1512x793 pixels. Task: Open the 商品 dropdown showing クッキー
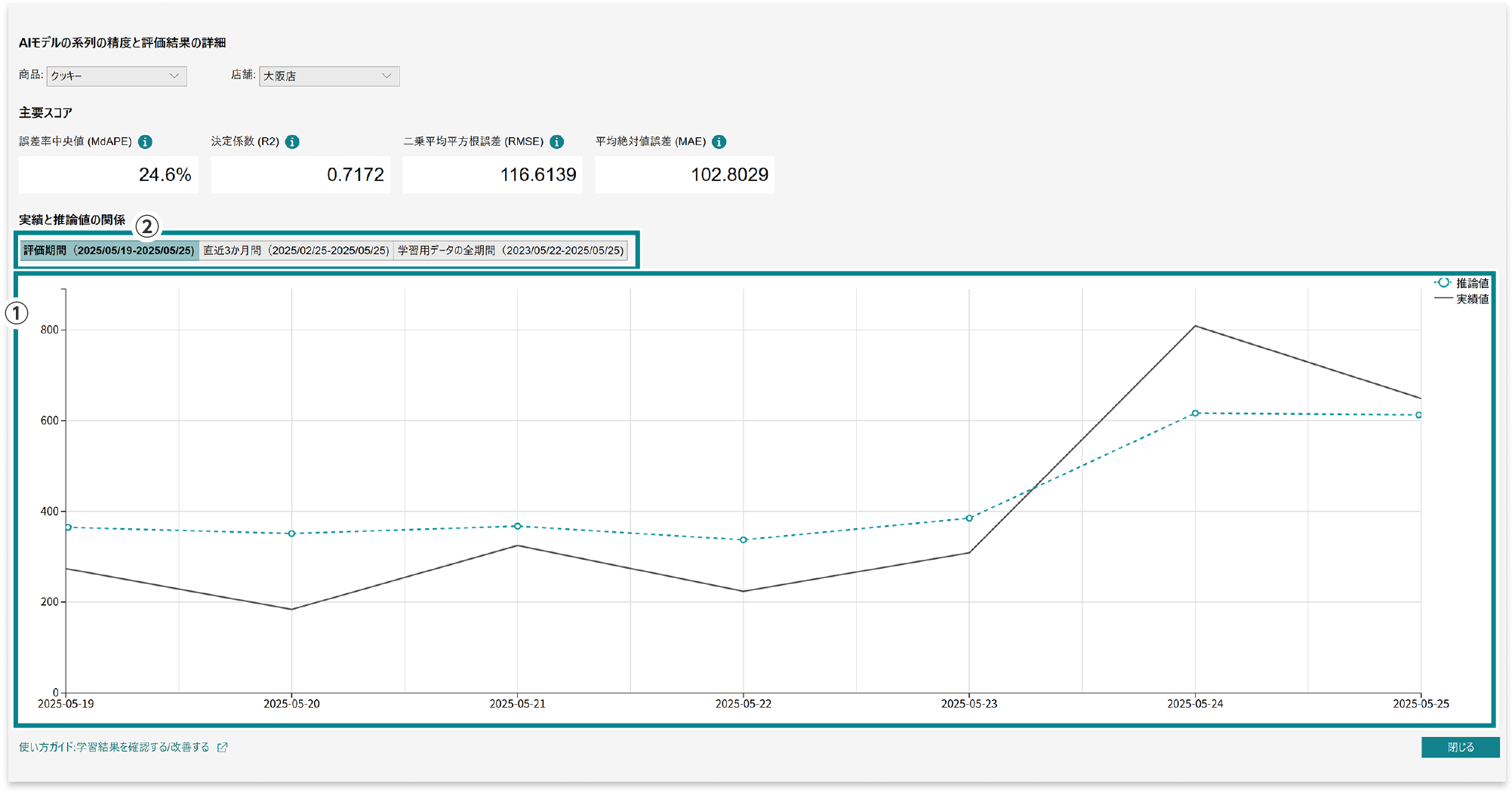pos(116,76)
